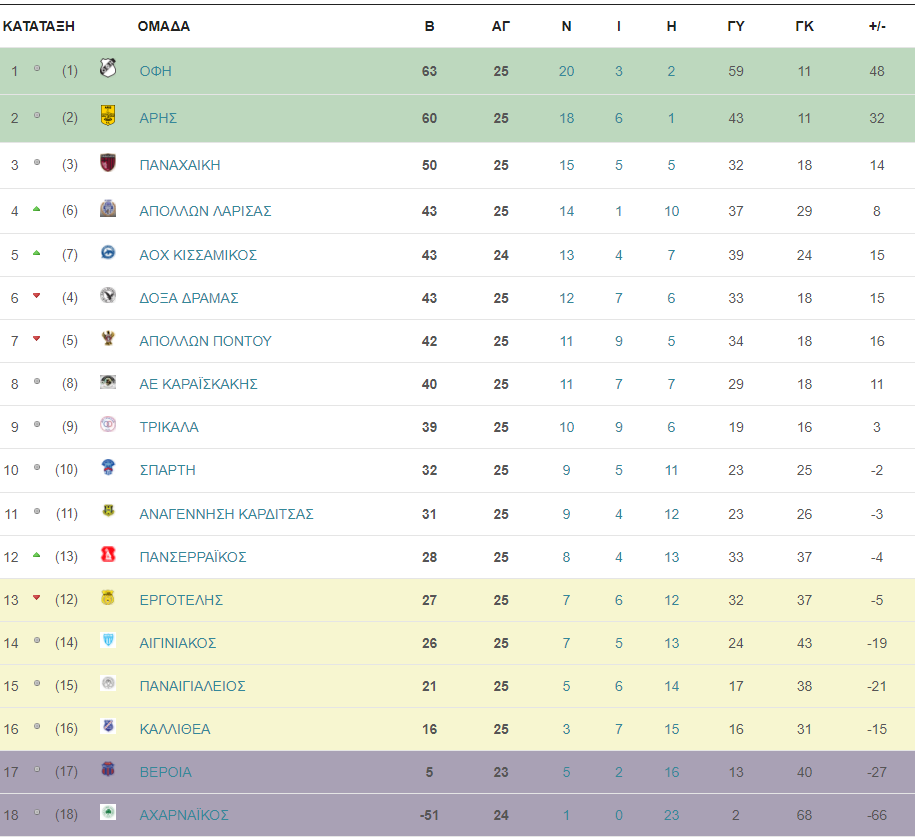Click the ΟΦΗ team crest icon

click(x=108, y=68)
